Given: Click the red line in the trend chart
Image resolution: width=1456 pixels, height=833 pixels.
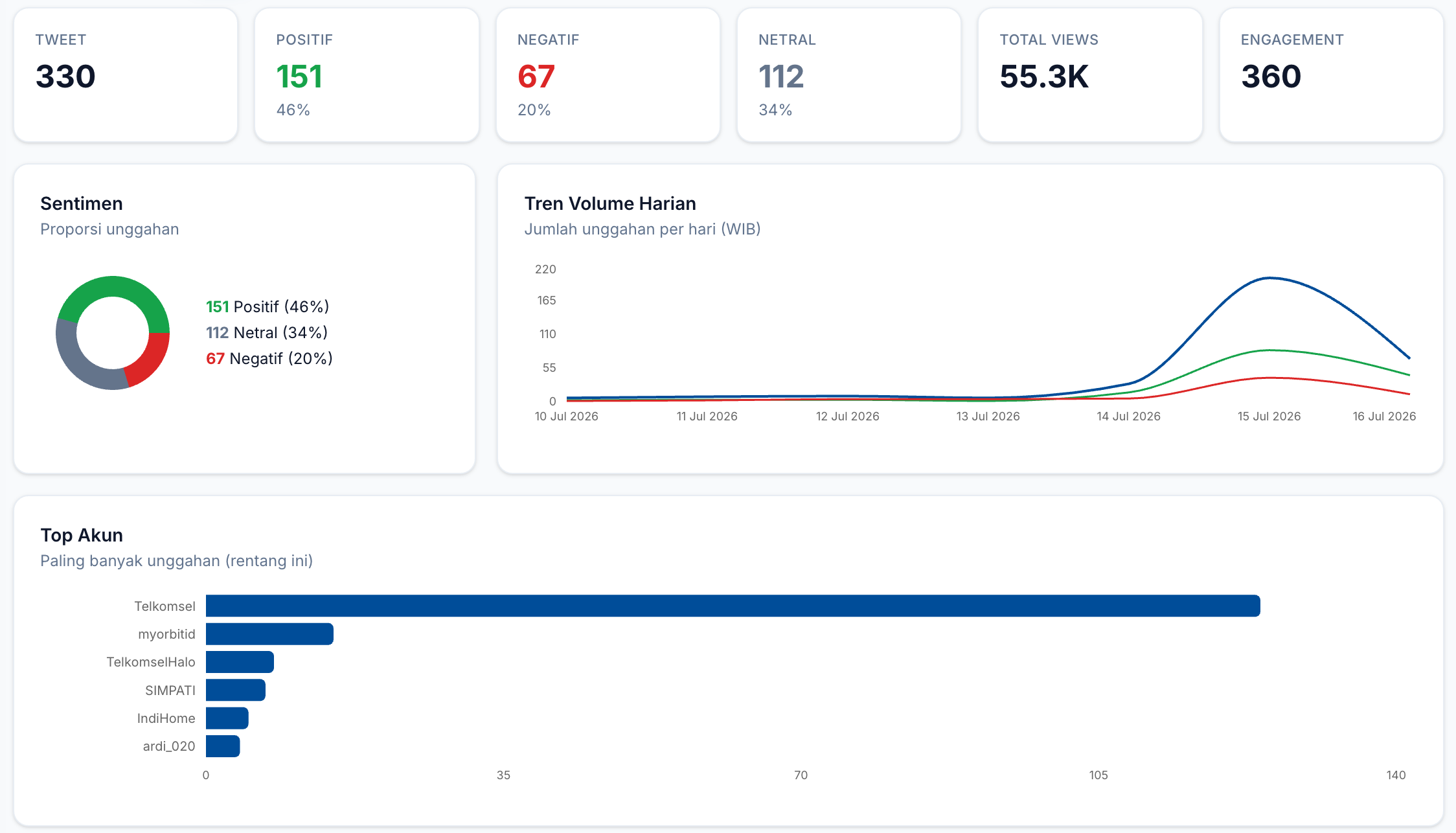Looking at the screenshot, I should click(1270, 378).
